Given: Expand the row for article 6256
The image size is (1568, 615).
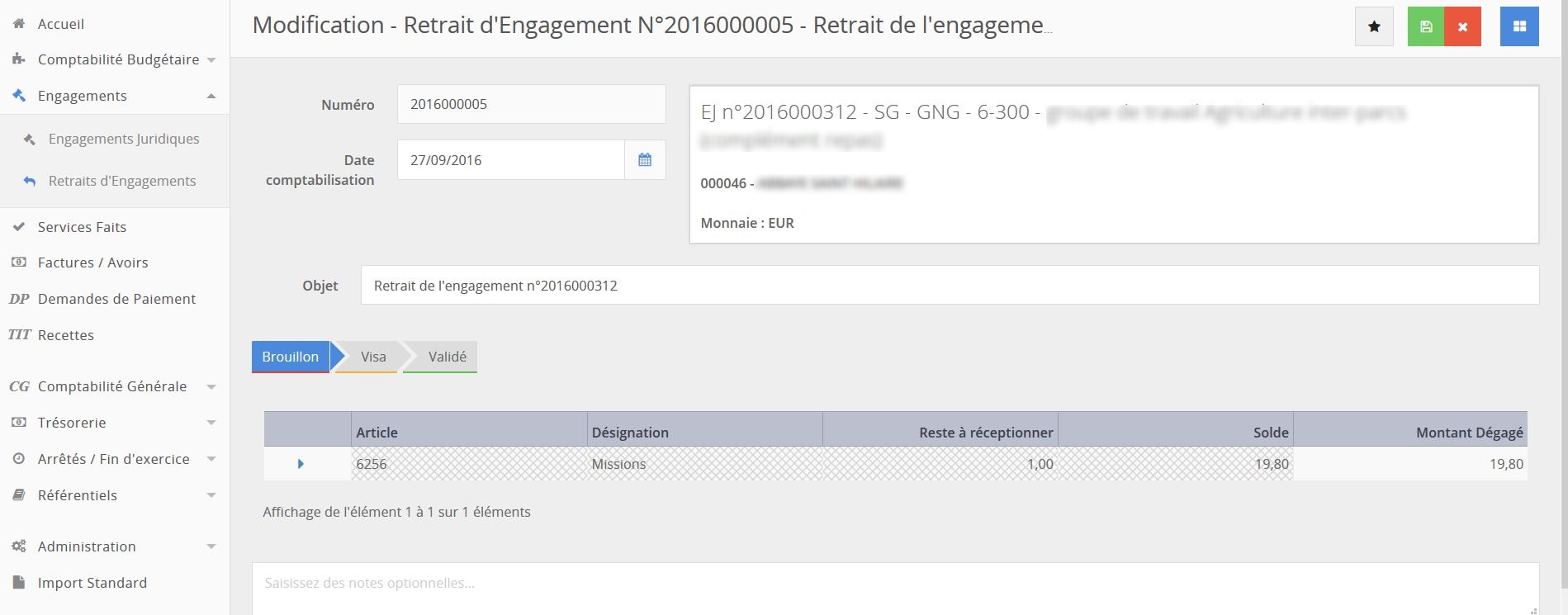Looking at the screenshot, I should (x=301, y=464).
